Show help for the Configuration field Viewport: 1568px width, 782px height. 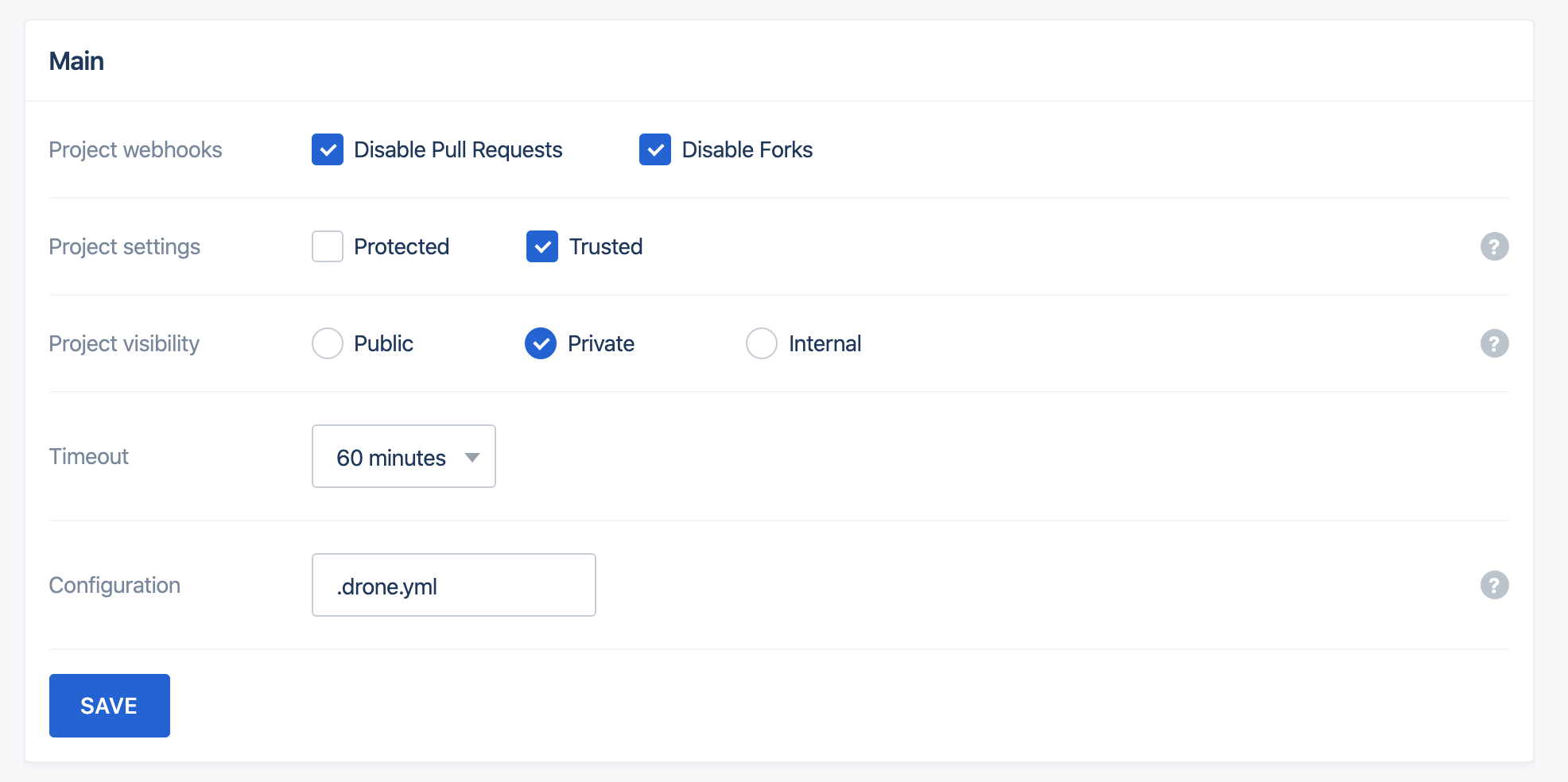click(x=1494, y=585)
